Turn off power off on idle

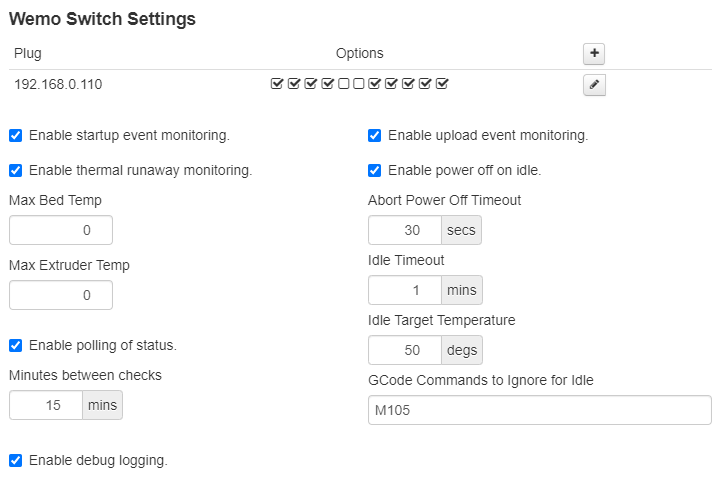pyautogui.click(x=375, y=171)
